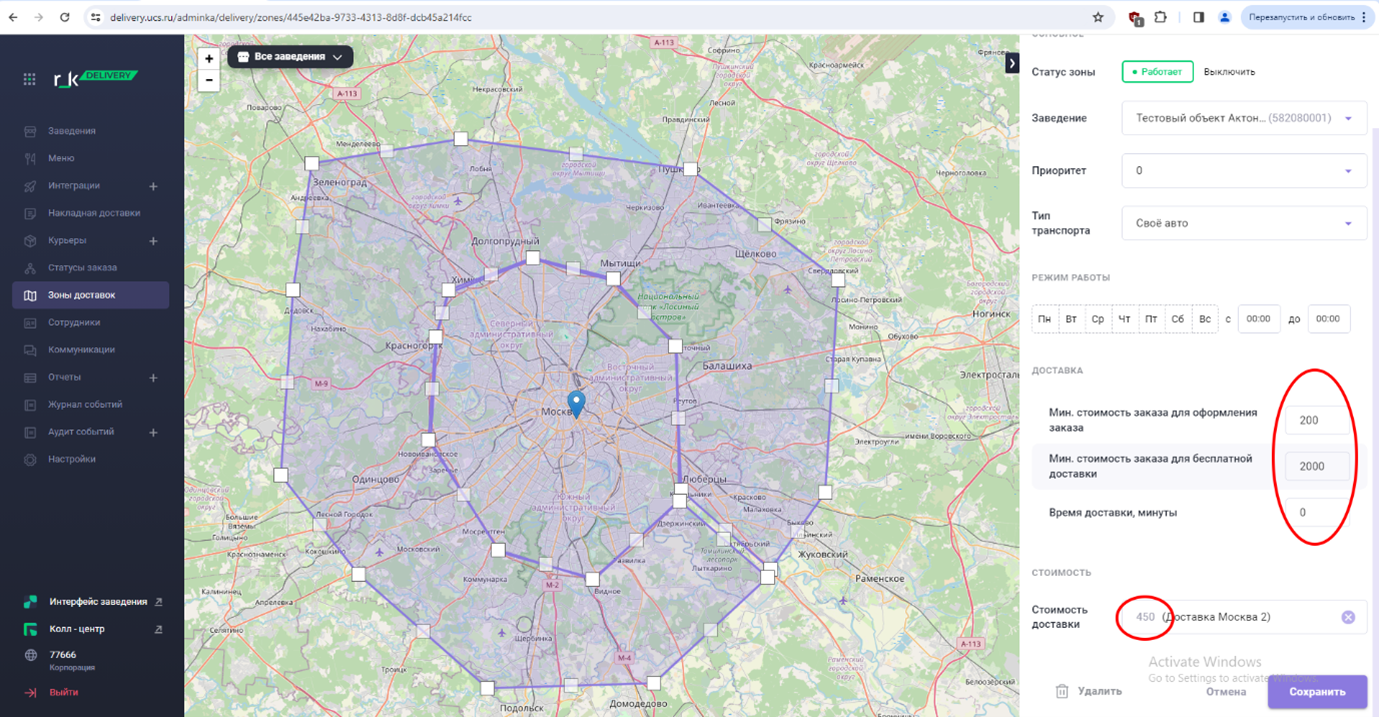Open the Все заведения dropdown

click(x=290, y=57)
